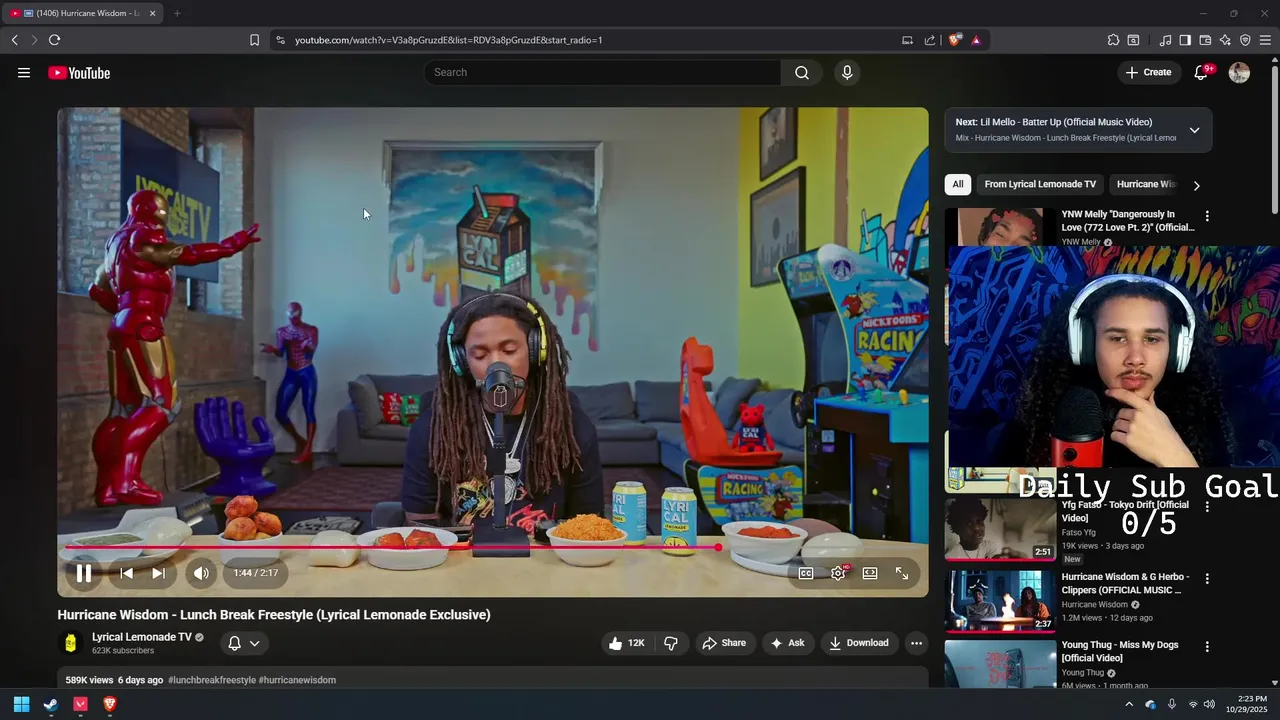Image resolution: width=1280 pixels, height=720 pixels.
Task: Open a new browser tab
Action: [x=177, y=13]
